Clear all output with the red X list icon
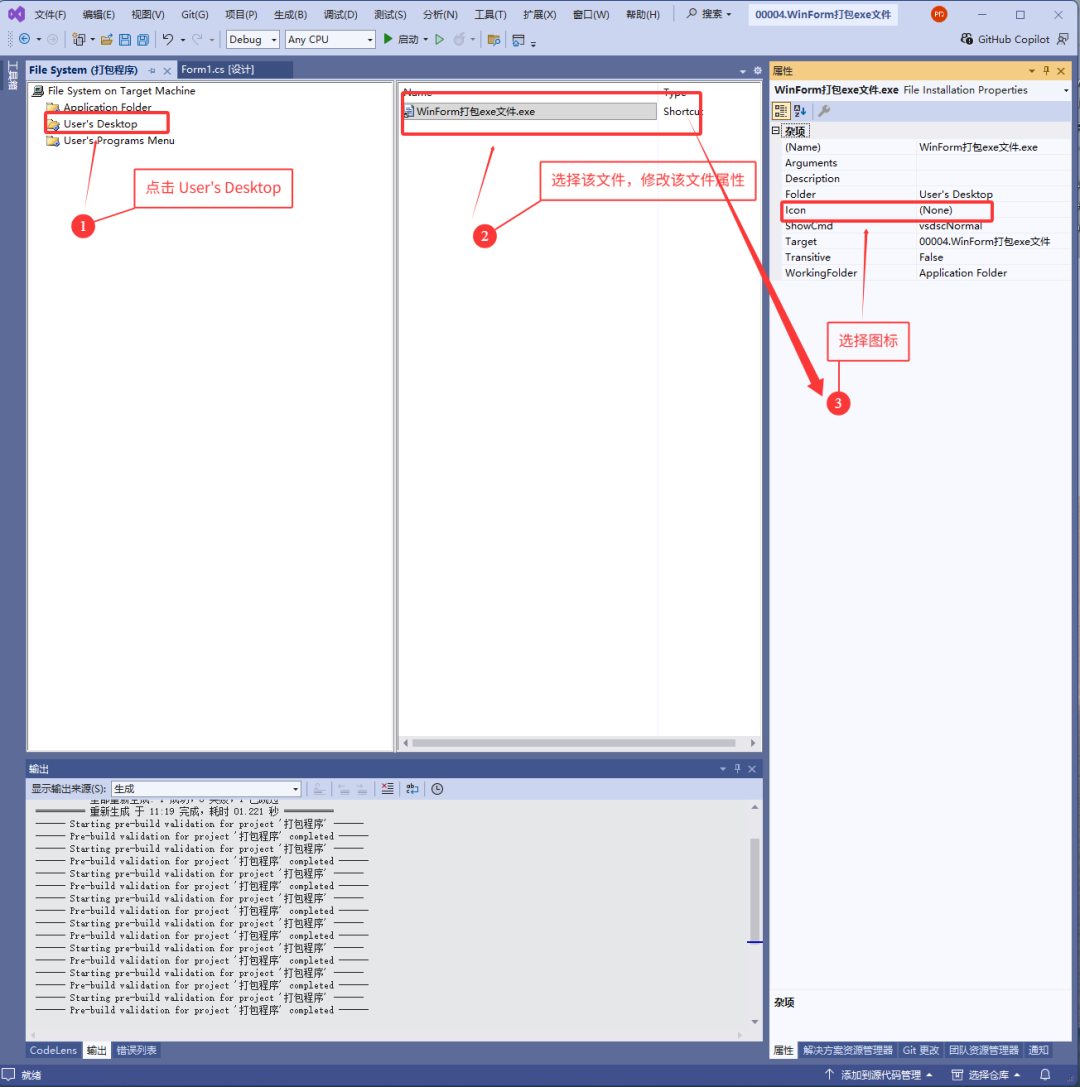Viewport: 1080px width, 1087px height. click(387, 789)
